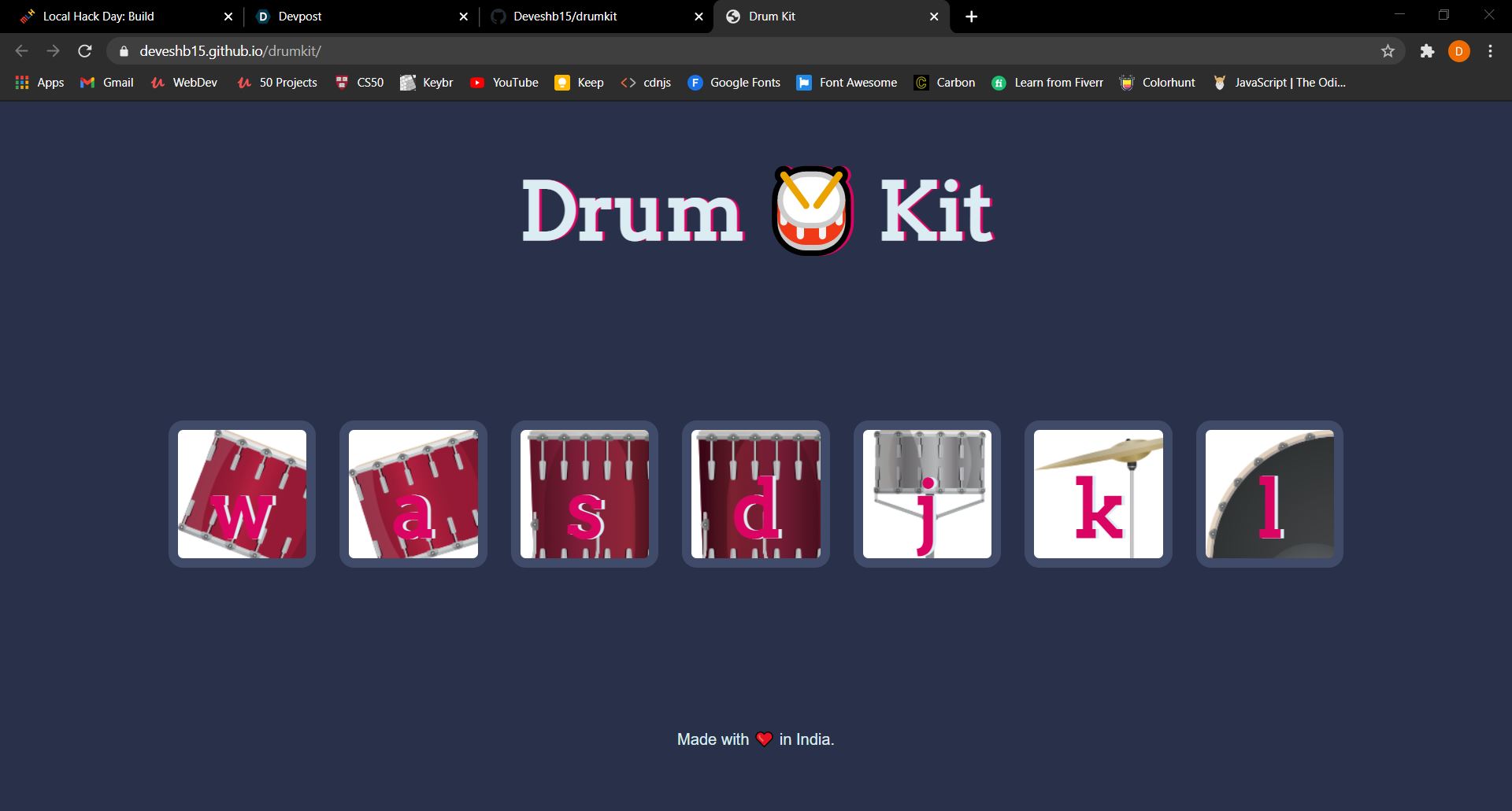Open the YouTube bookmark

click(504, 82)
